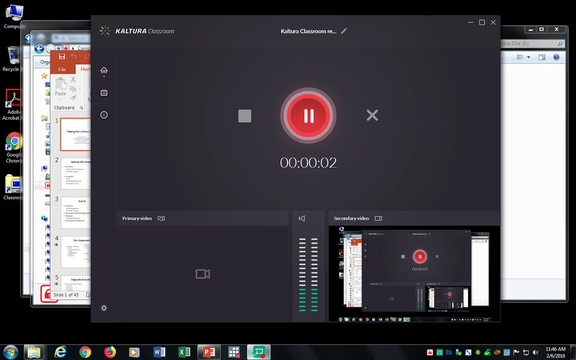Select slide 2 thumbnail in PowerPoint
The image size is (576, 360).
pos(76,173)
